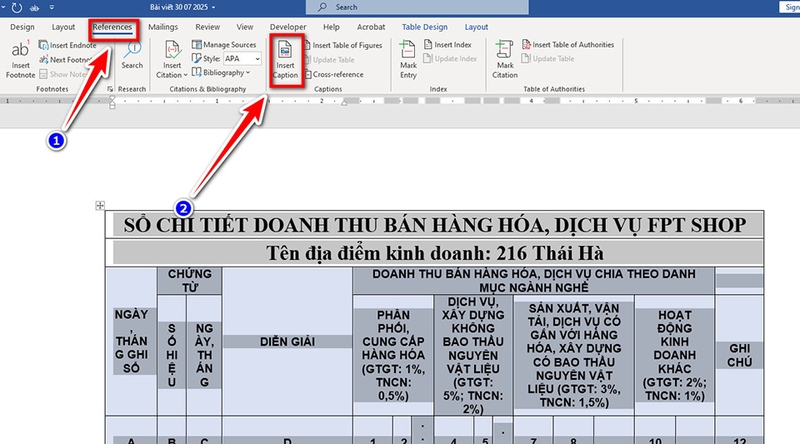Expand the Bibliography dropdown

coord(221,72)
